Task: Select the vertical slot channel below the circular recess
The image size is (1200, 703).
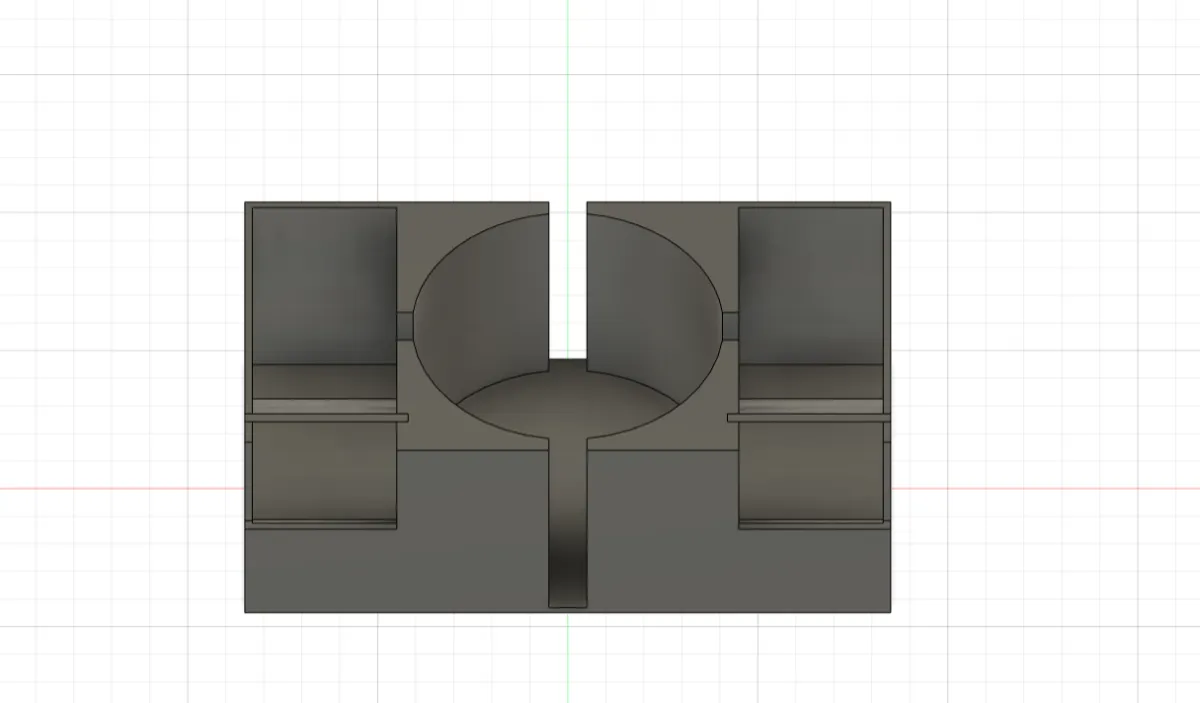Action: (568, 523)
